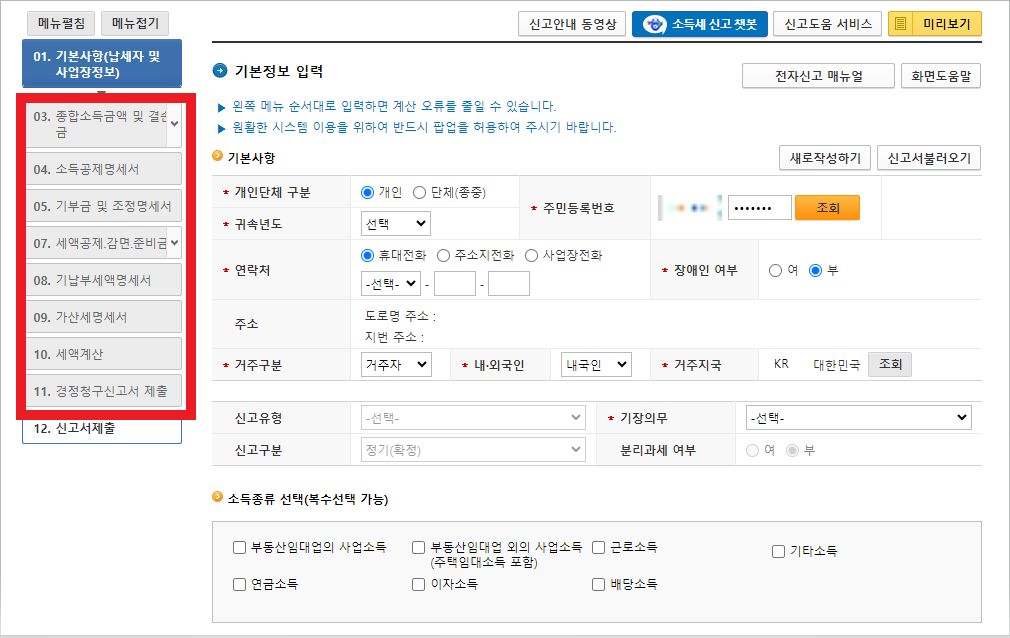
Task: Click the phone number input field
Action: (457, 283)
